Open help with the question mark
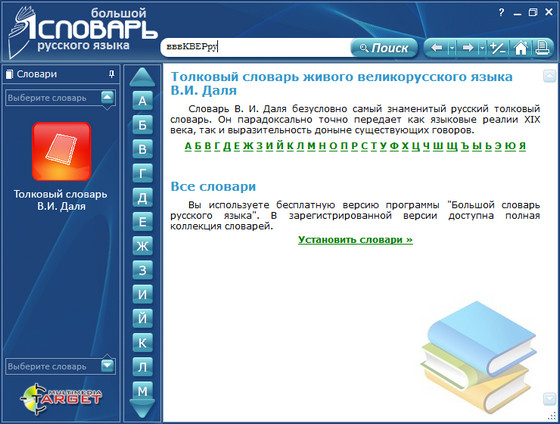The height and width of the screenshot is (424, 560). [x=501, y=13]
